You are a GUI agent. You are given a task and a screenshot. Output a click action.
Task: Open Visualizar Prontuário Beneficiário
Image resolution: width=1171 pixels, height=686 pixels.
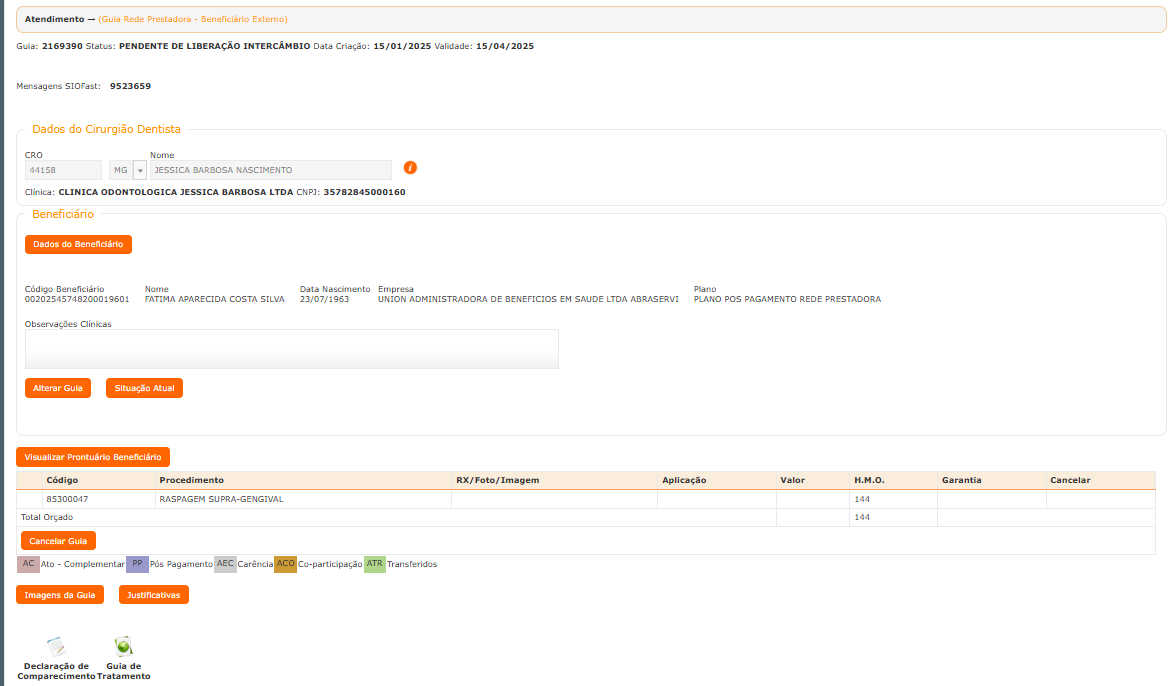tap(93, 457)
